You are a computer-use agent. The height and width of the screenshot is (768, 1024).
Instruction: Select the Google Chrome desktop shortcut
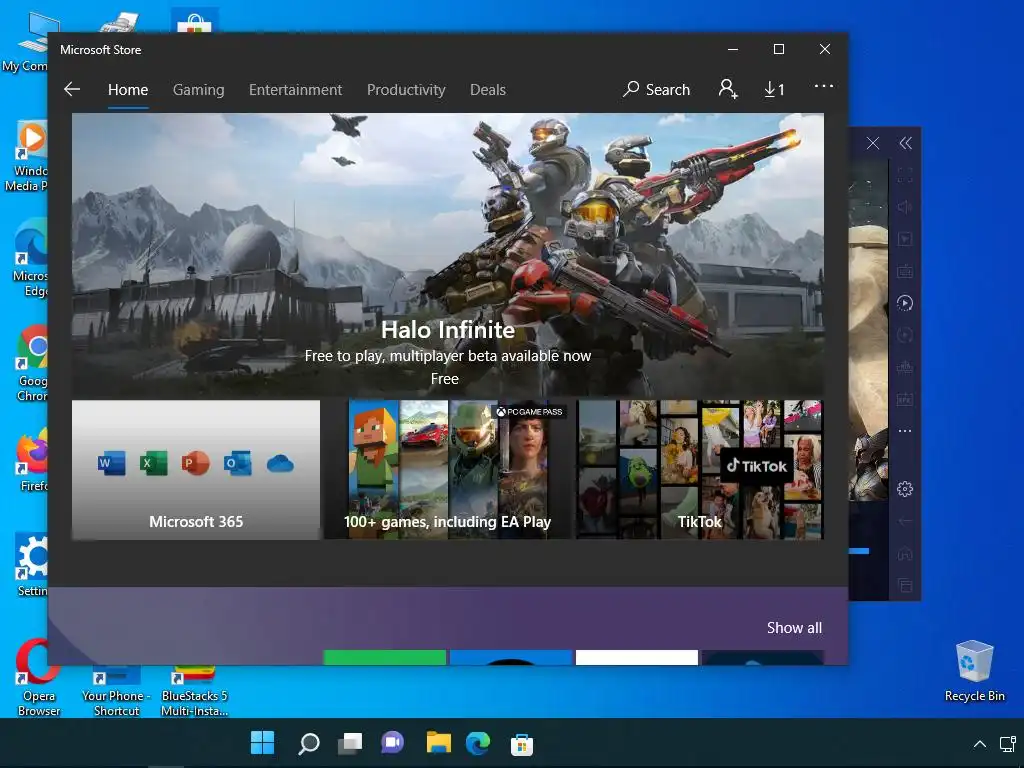(31, 364)
